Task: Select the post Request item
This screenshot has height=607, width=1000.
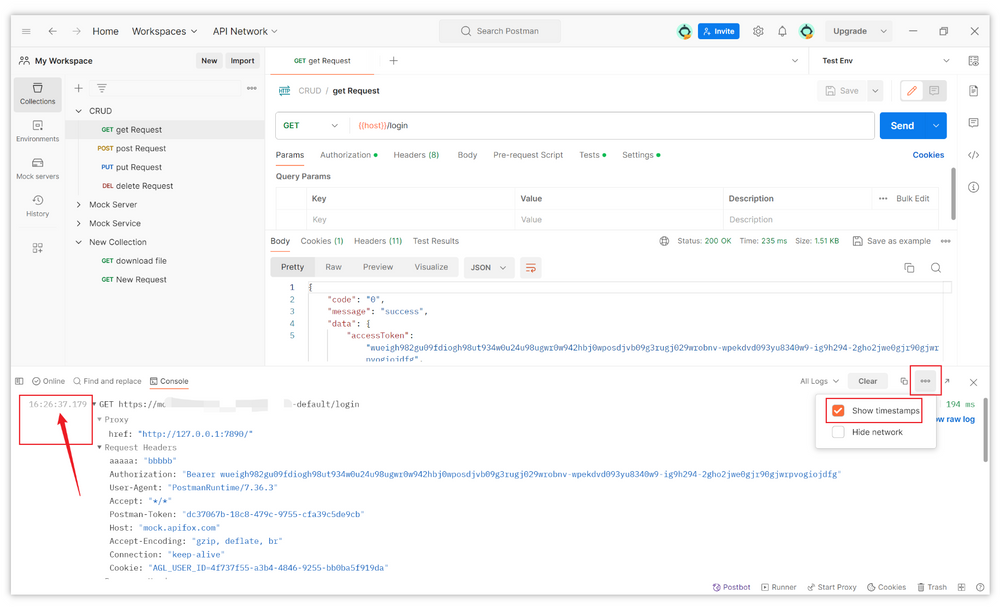Action: point(140,148)
